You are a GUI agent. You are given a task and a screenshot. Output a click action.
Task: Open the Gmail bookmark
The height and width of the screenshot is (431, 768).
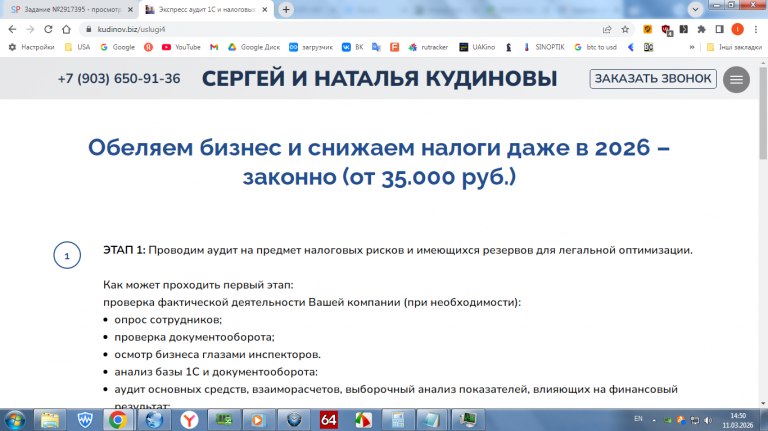click(x=214, y=47)
